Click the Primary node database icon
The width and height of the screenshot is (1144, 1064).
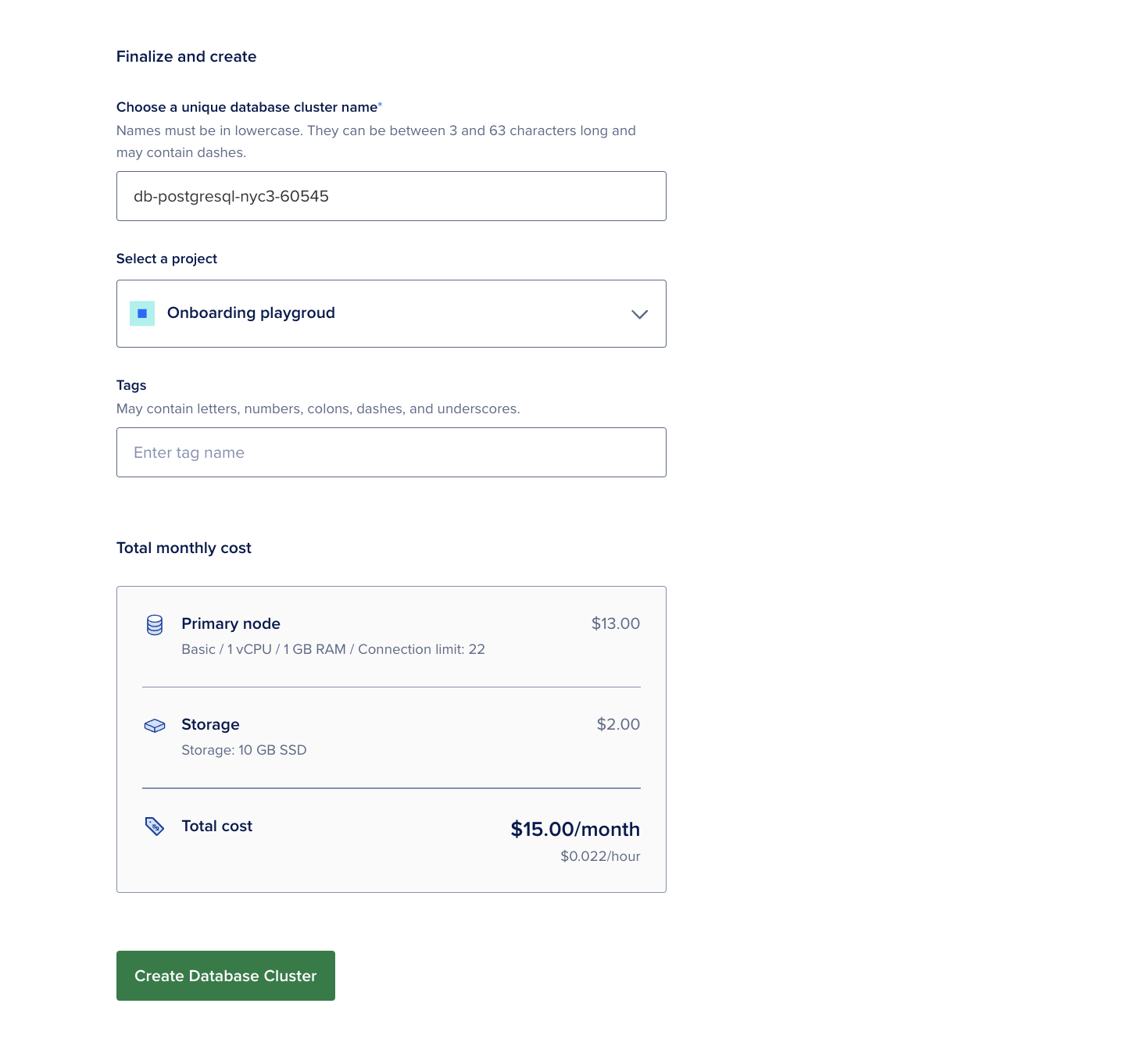click(155, 625)
